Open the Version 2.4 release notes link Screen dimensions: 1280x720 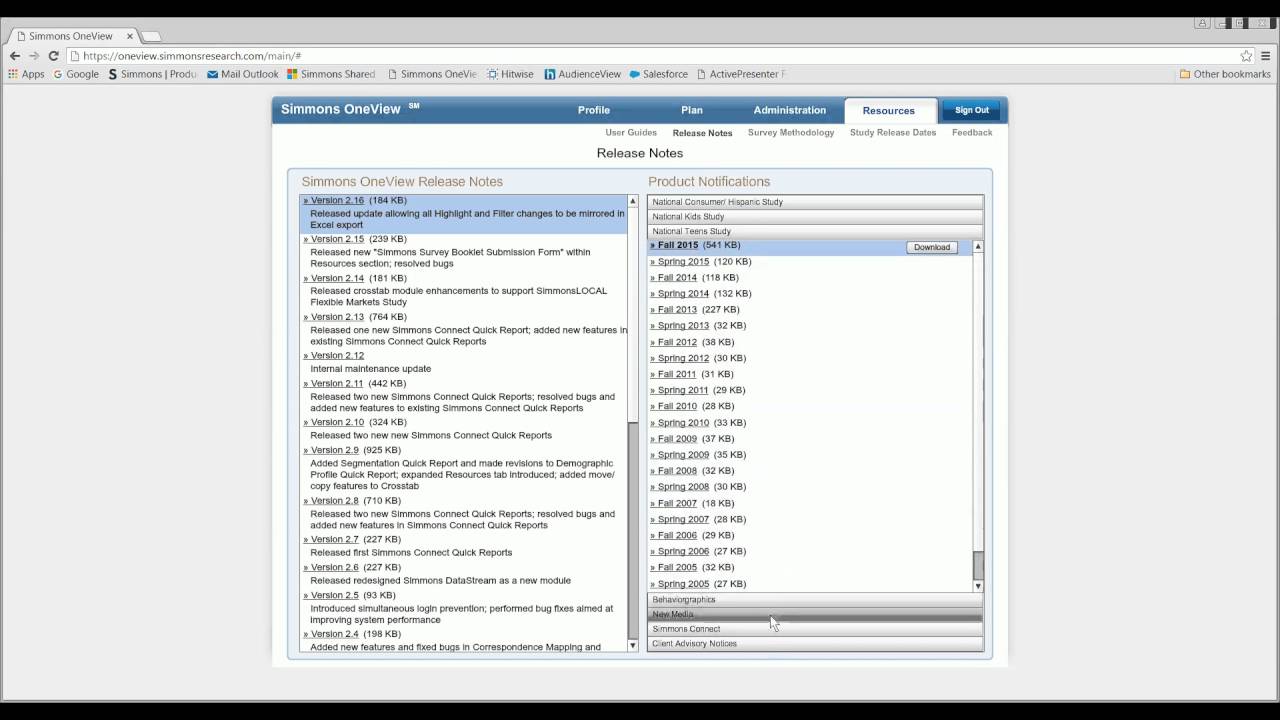click(x=330, y=634)
